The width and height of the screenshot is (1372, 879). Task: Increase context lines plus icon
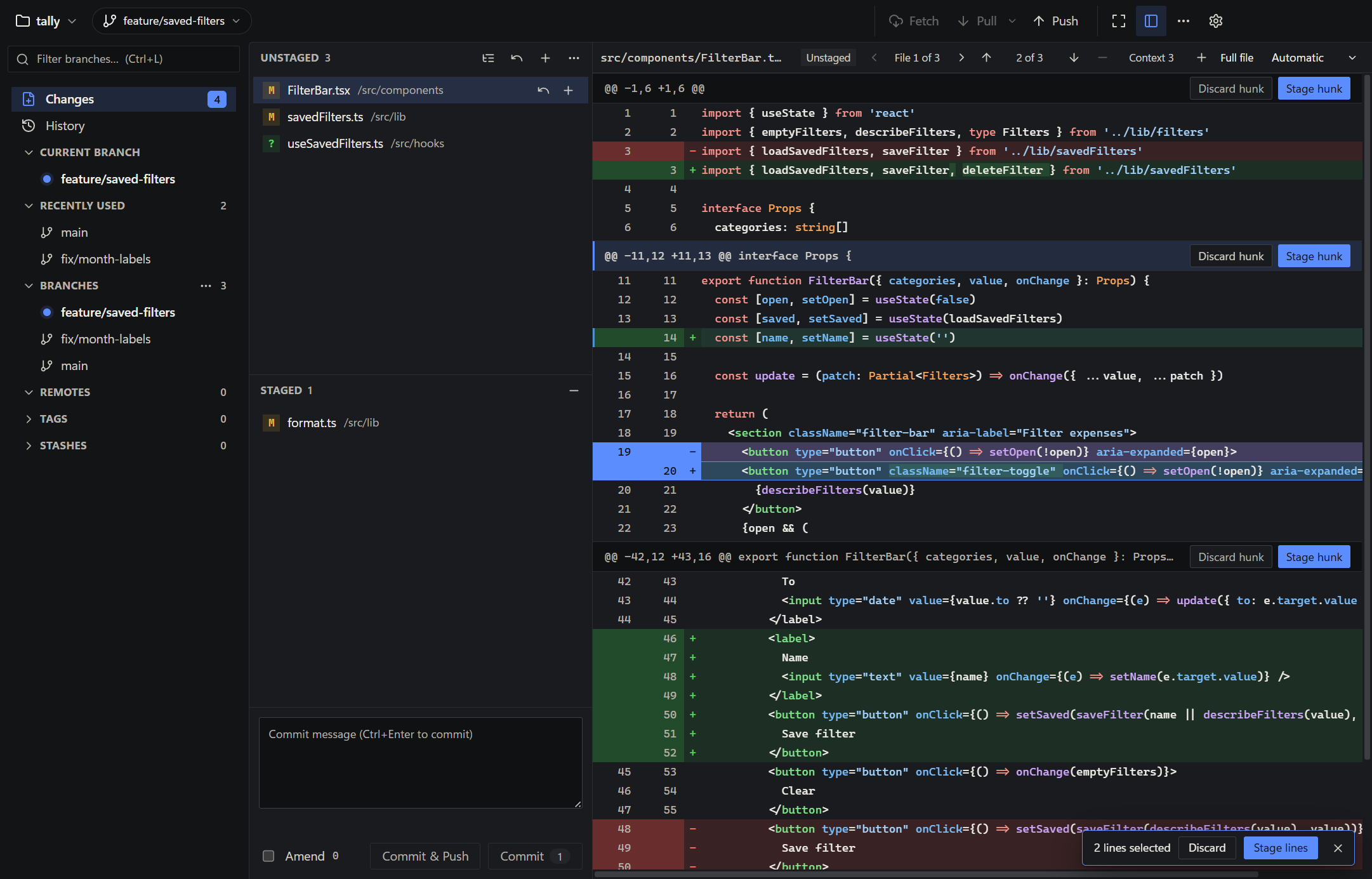coord(1201,58)
